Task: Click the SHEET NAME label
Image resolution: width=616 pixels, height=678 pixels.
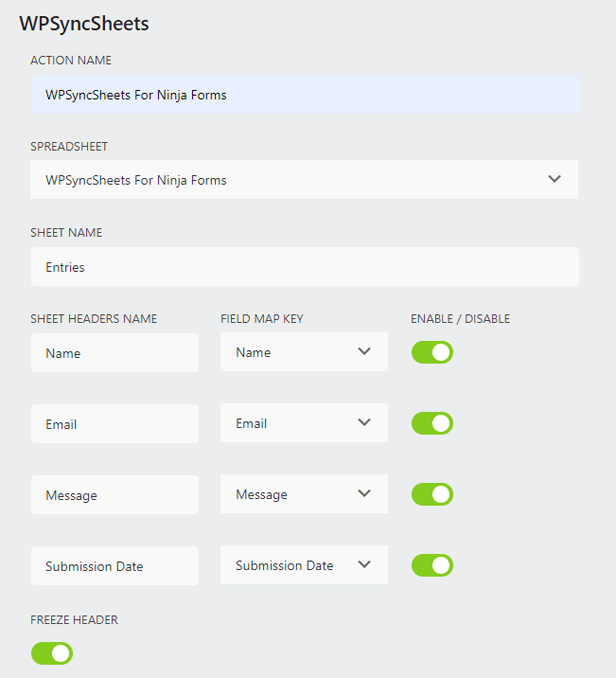Action: pos(66,233)
